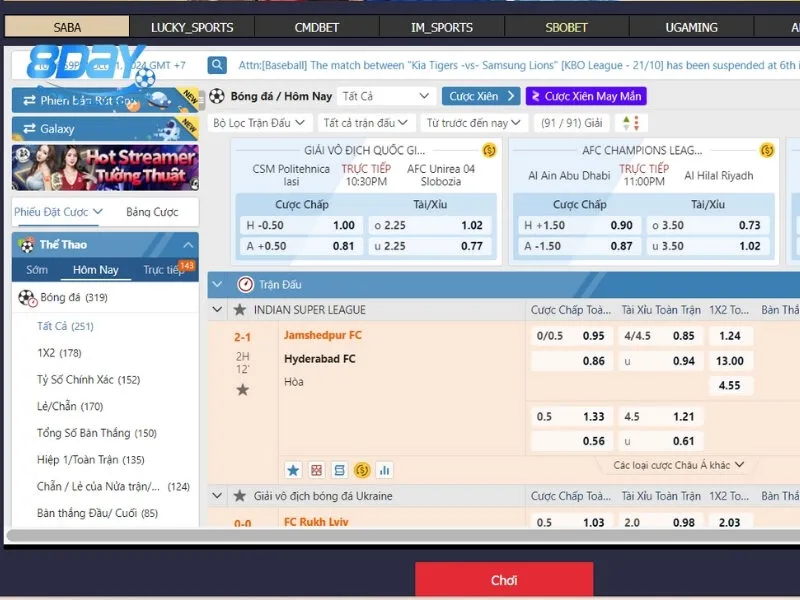Open (91 / 91) Giải league selector
Screen dimensions: 800x600
click(x=572, y=123)
